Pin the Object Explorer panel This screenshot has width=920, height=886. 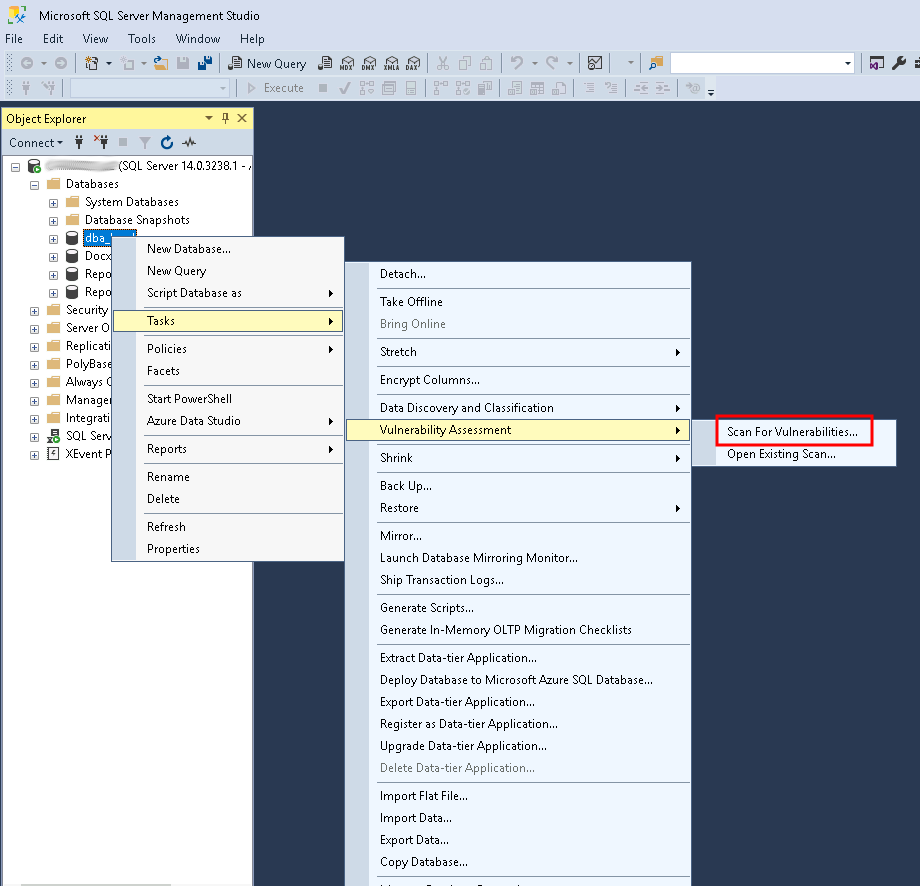tap(225, 118)
